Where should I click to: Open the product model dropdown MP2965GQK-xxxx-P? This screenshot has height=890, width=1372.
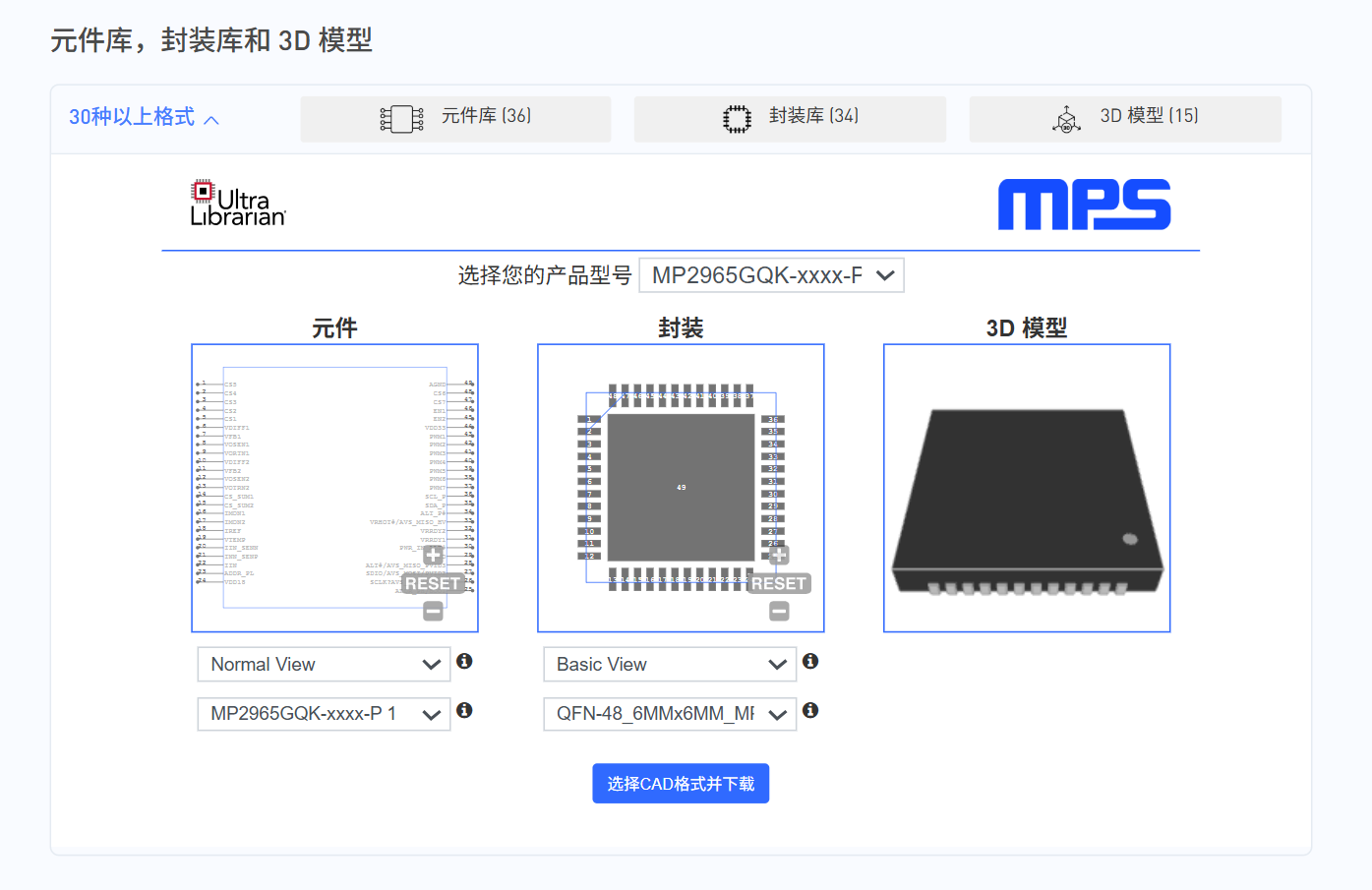click(771, 275)
